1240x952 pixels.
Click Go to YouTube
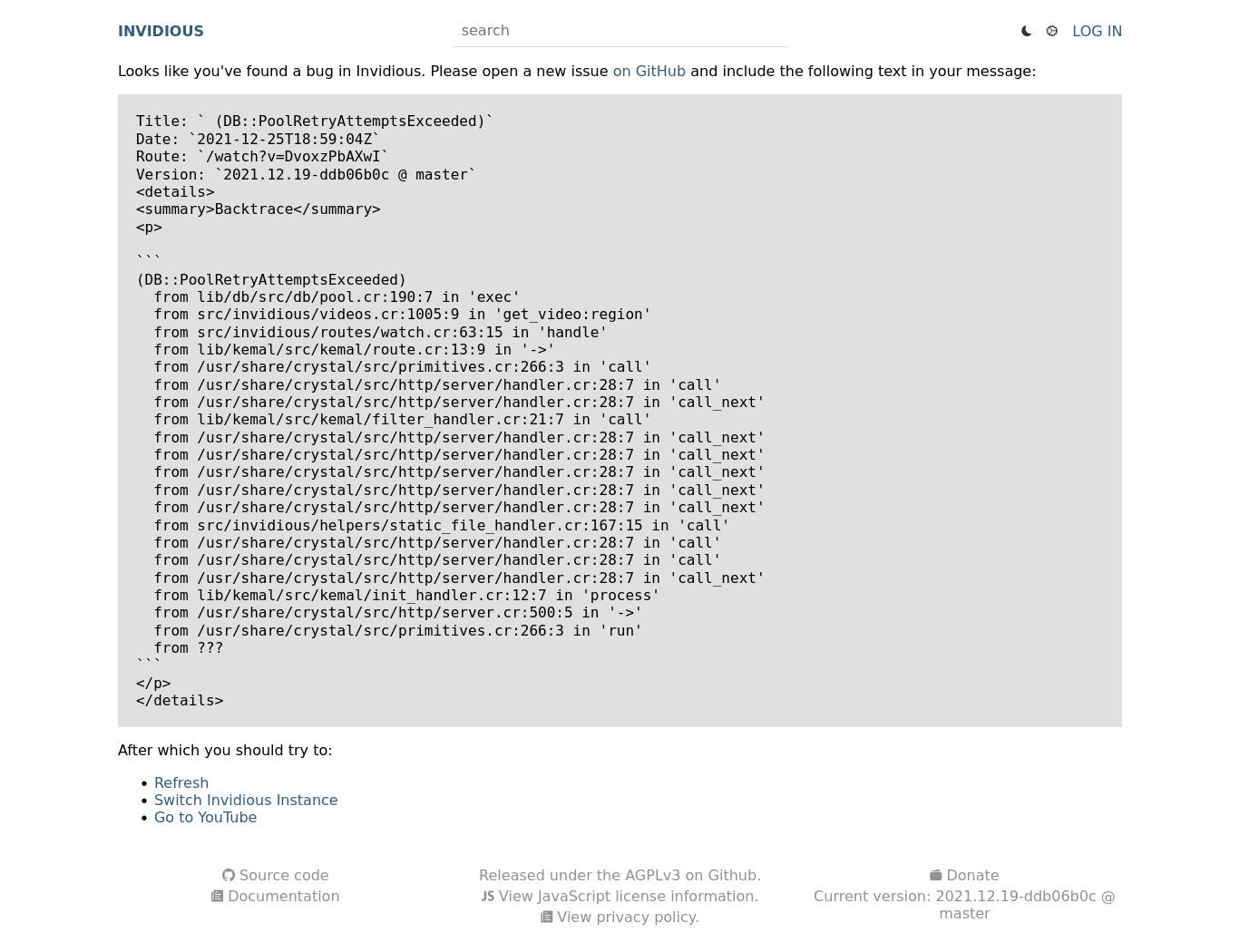tap(205, 817)
